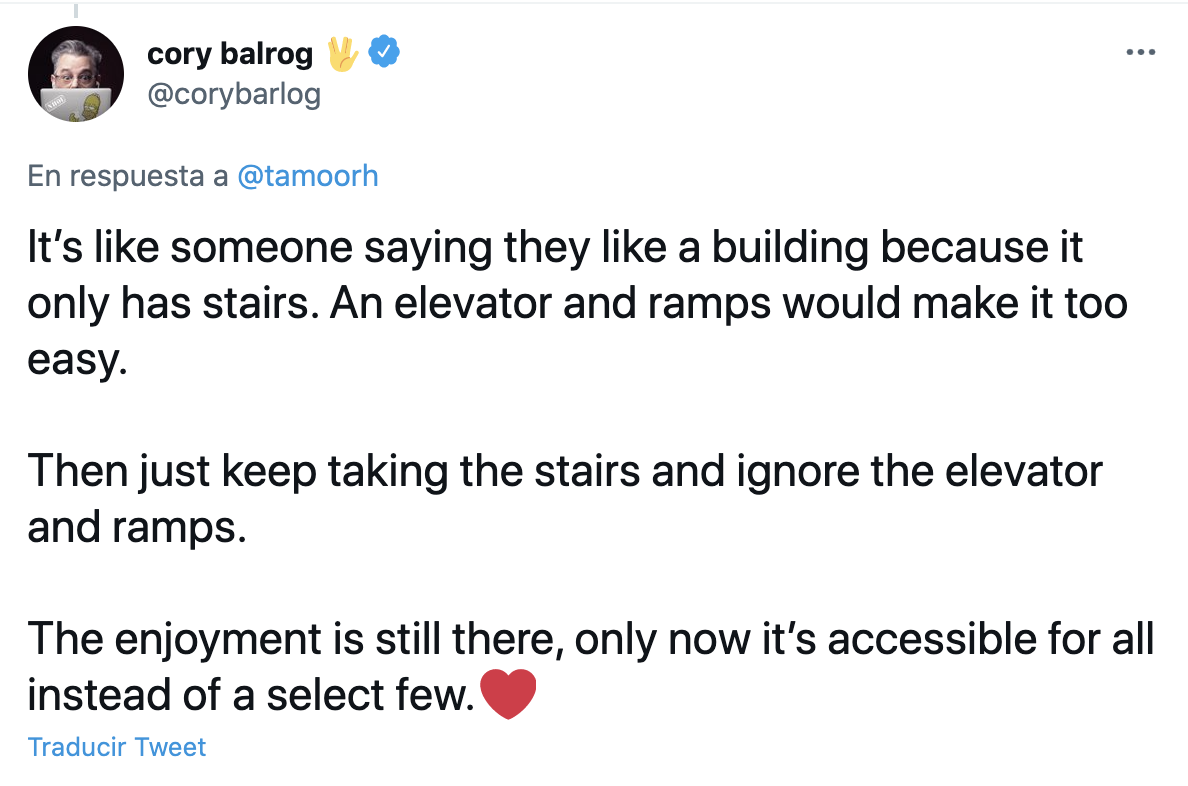Click the line starting "only has stairs"
1188x786 pixels.
[577, 303]
